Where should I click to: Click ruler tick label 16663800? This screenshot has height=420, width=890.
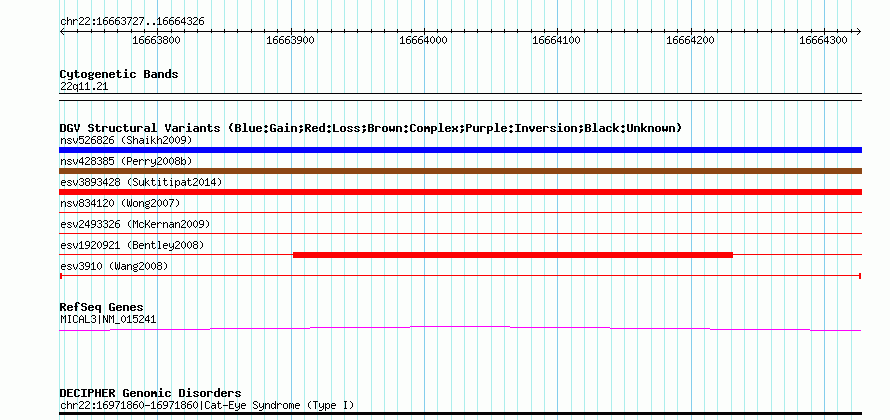pyautogui.click(x=156, y=40)
